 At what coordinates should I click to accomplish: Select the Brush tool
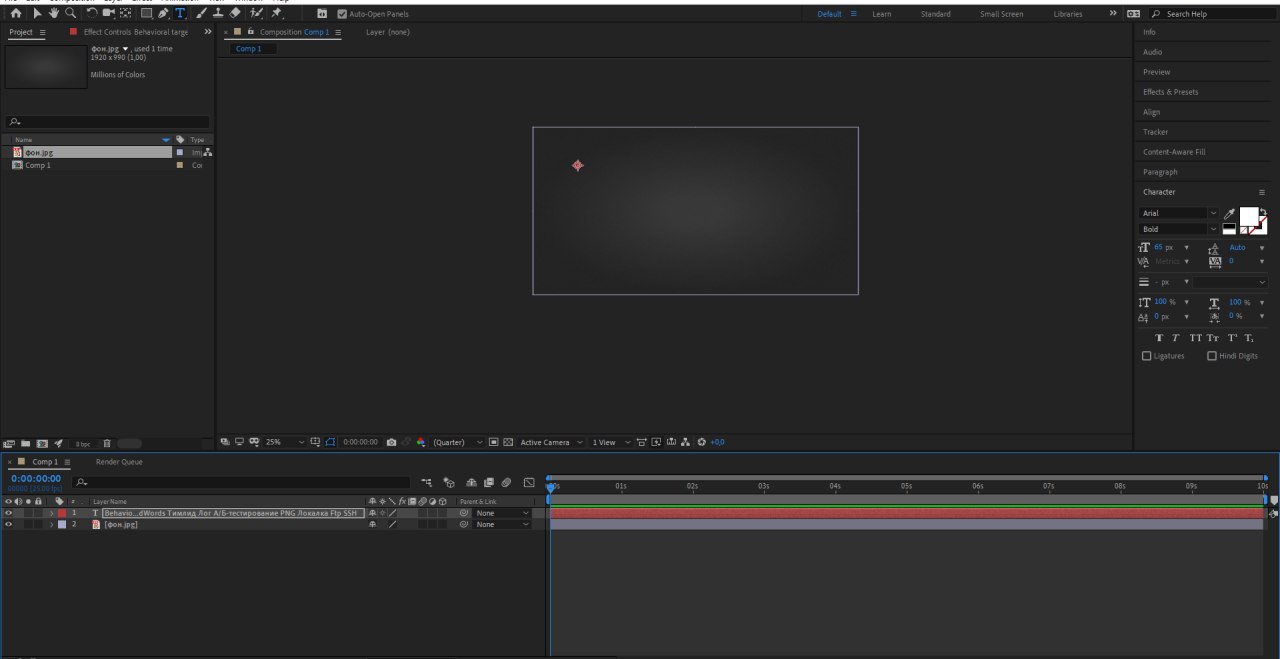201,13
